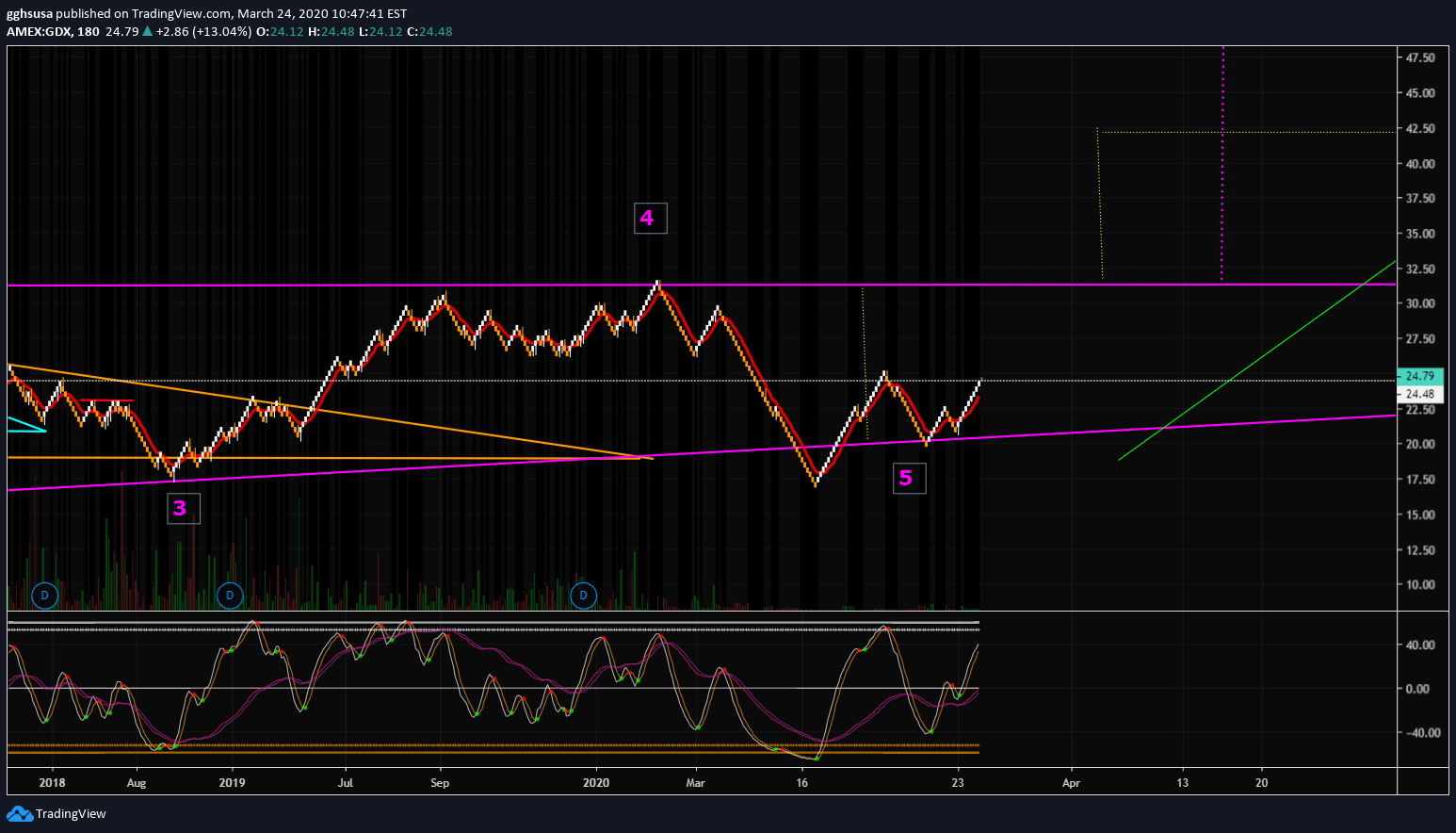Click the 20.00 price axis label
This screenshot has height=833, width=1456.
(x=1420, y=445)
